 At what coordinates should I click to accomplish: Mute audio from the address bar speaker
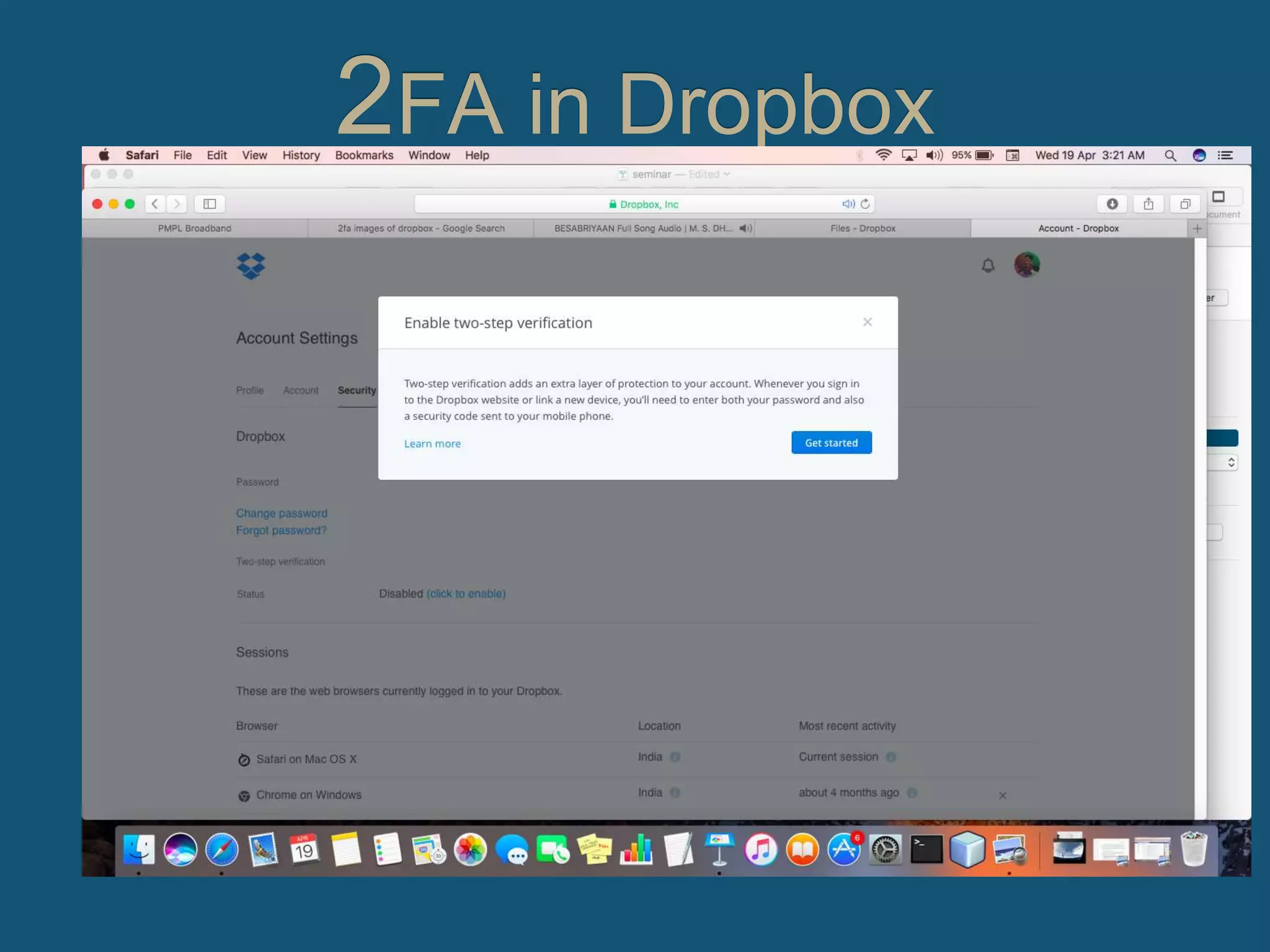point(848,204)
